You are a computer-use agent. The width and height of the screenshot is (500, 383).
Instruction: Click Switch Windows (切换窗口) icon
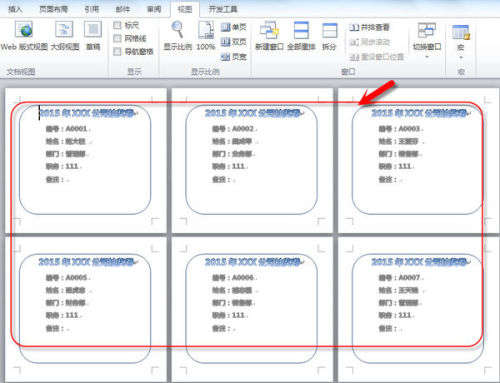coord(427,31)
